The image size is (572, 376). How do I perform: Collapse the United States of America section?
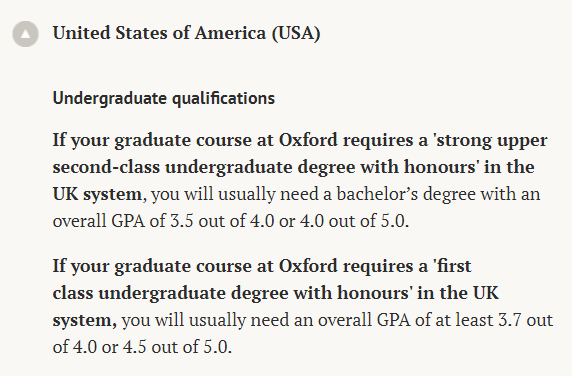coord(25,34)
